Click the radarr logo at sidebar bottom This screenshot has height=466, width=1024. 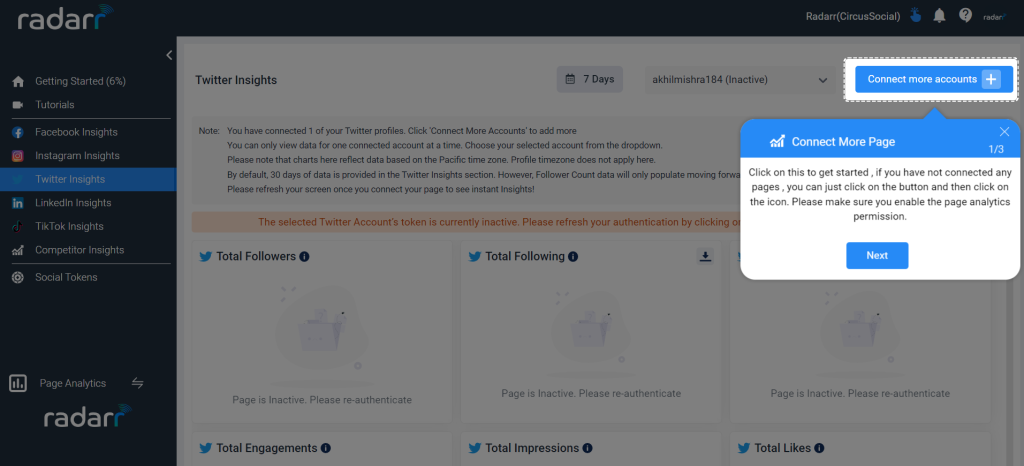pos(88,416)
